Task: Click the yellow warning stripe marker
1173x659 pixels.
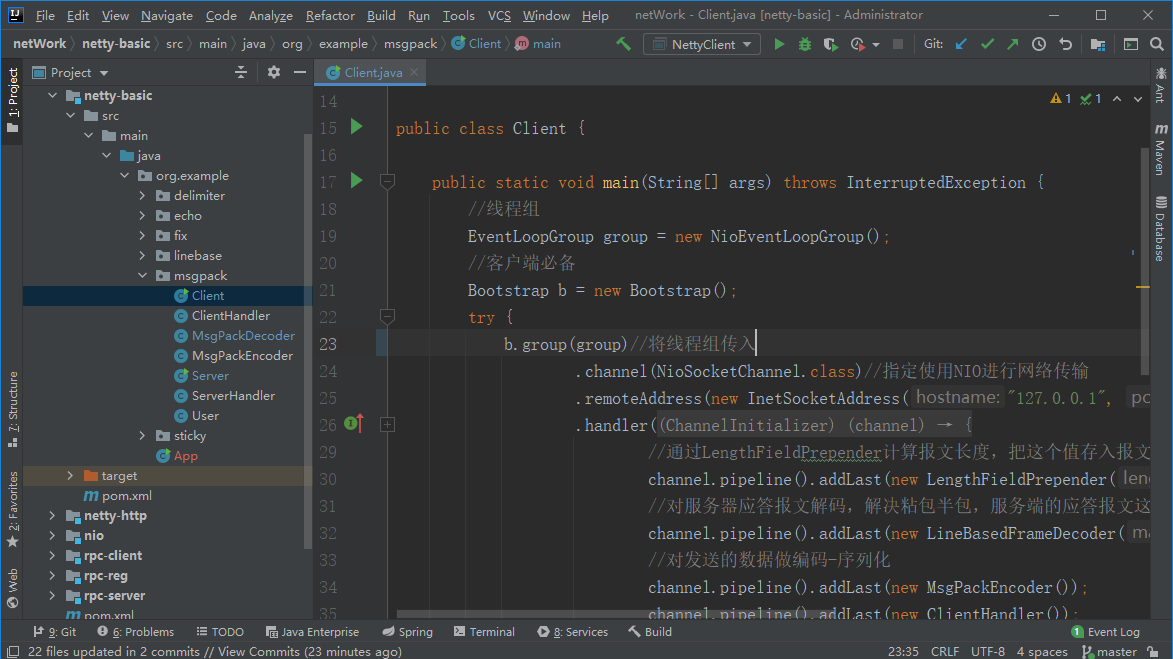Action: coord(1142,287)
